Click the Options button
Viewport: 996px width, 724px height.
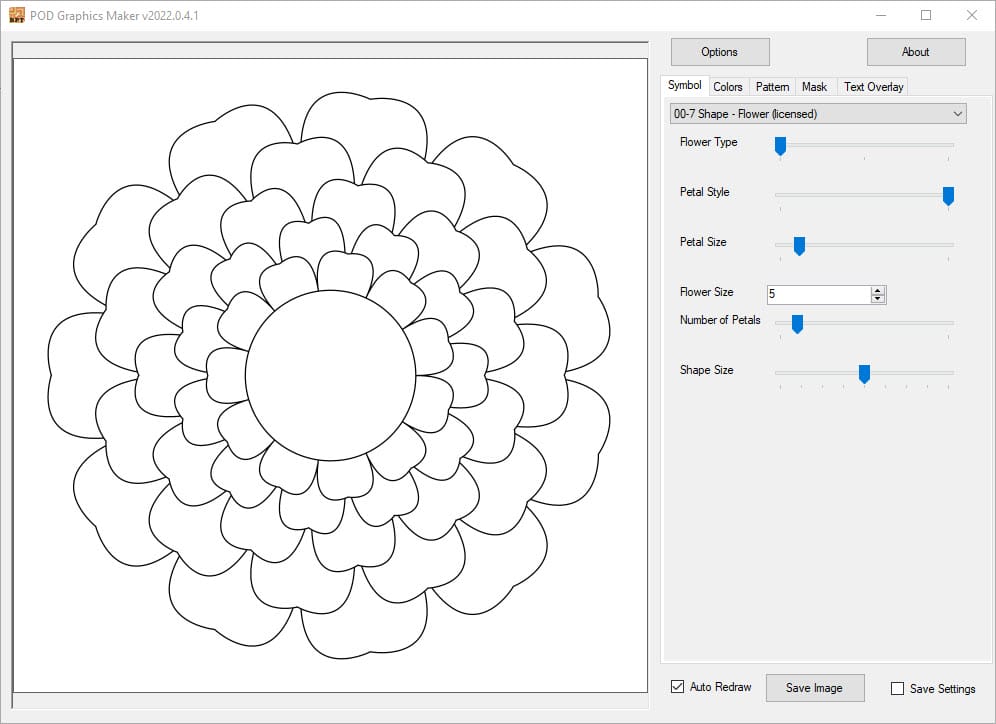719,52
